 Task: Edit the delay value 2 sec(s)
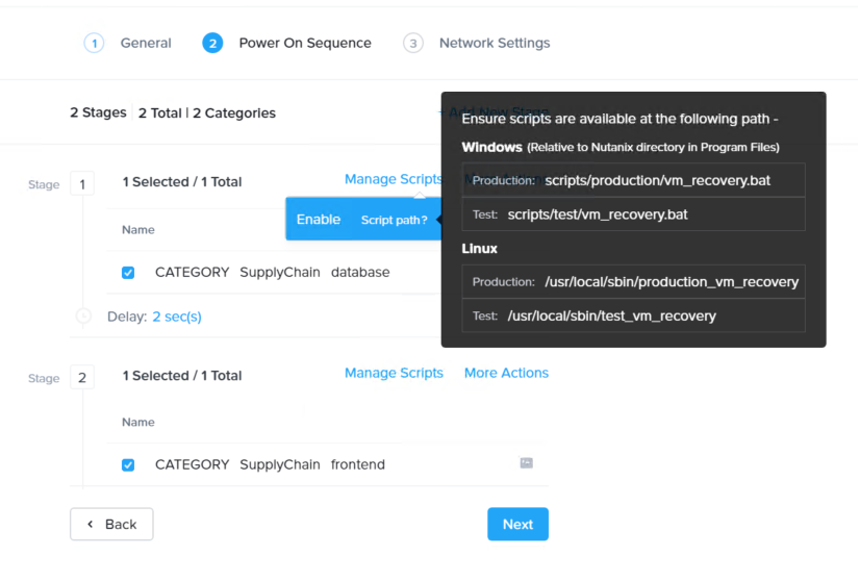click(x=177, y=317)
